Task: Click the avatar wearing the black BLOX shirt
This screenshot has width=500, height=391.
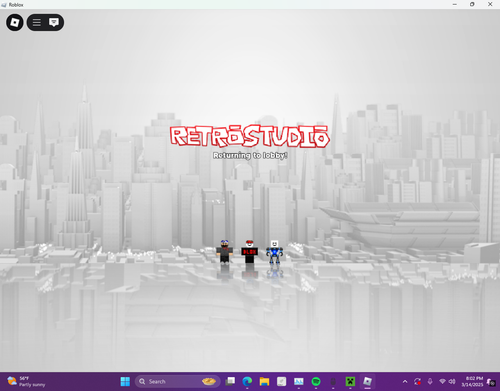Action: (x=249, y=252)
